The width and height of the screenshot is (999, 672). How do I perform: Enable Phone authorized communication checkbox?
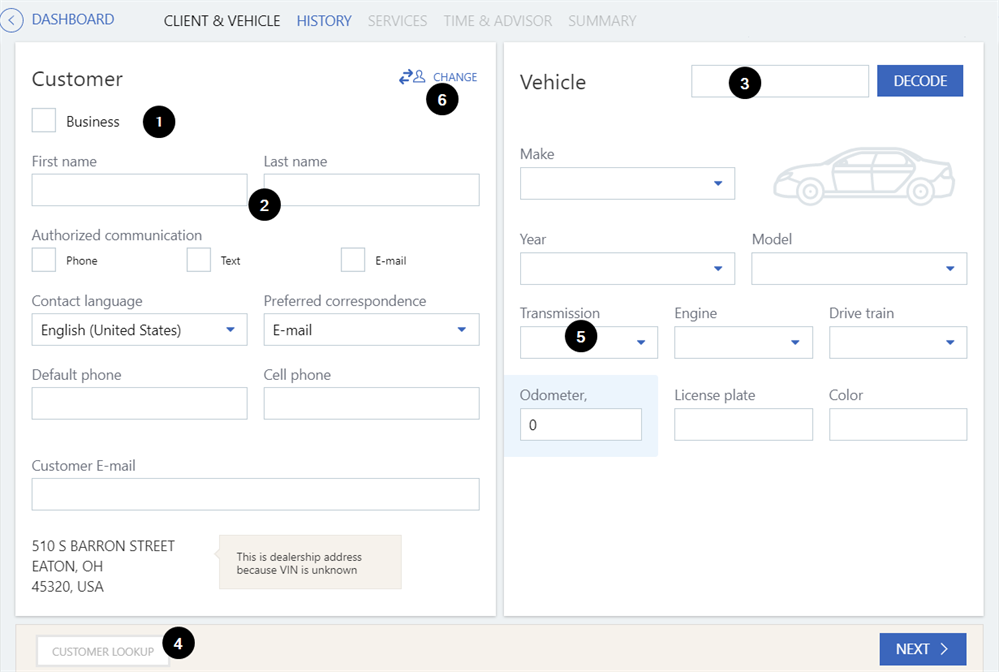point(44,260)
